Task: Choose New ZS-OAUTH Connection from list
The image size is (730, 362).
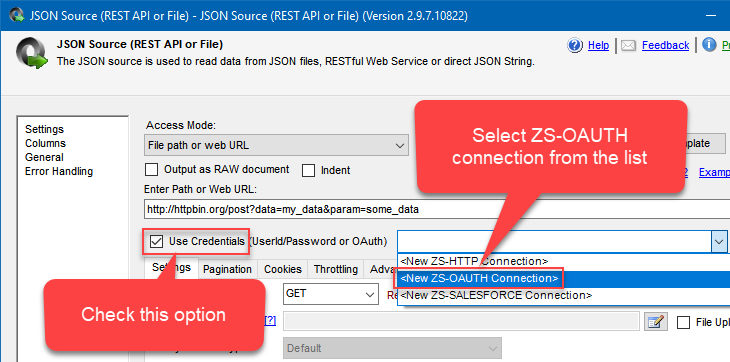Action: coord(479,278)
